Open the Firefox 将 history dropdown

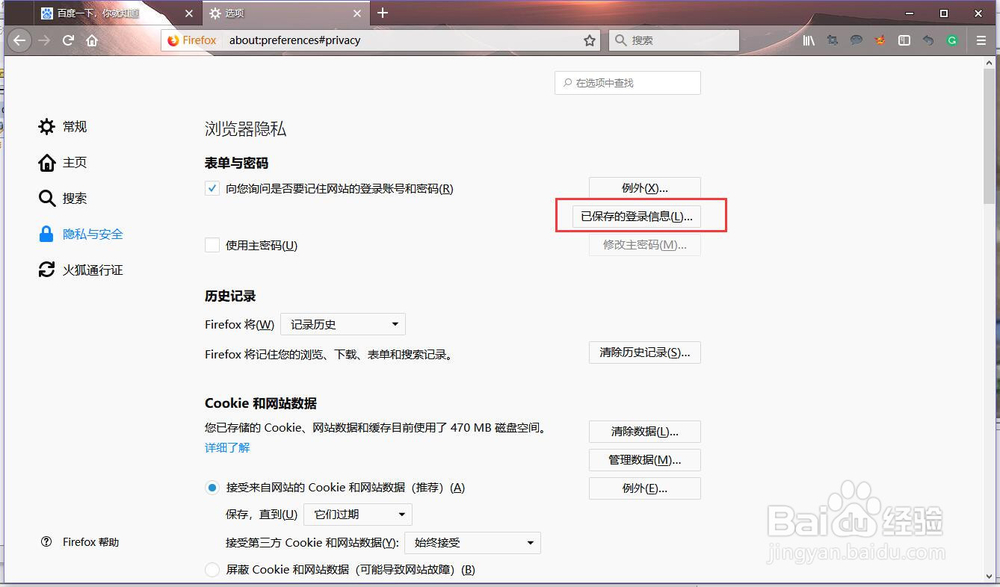pos(343,323)
